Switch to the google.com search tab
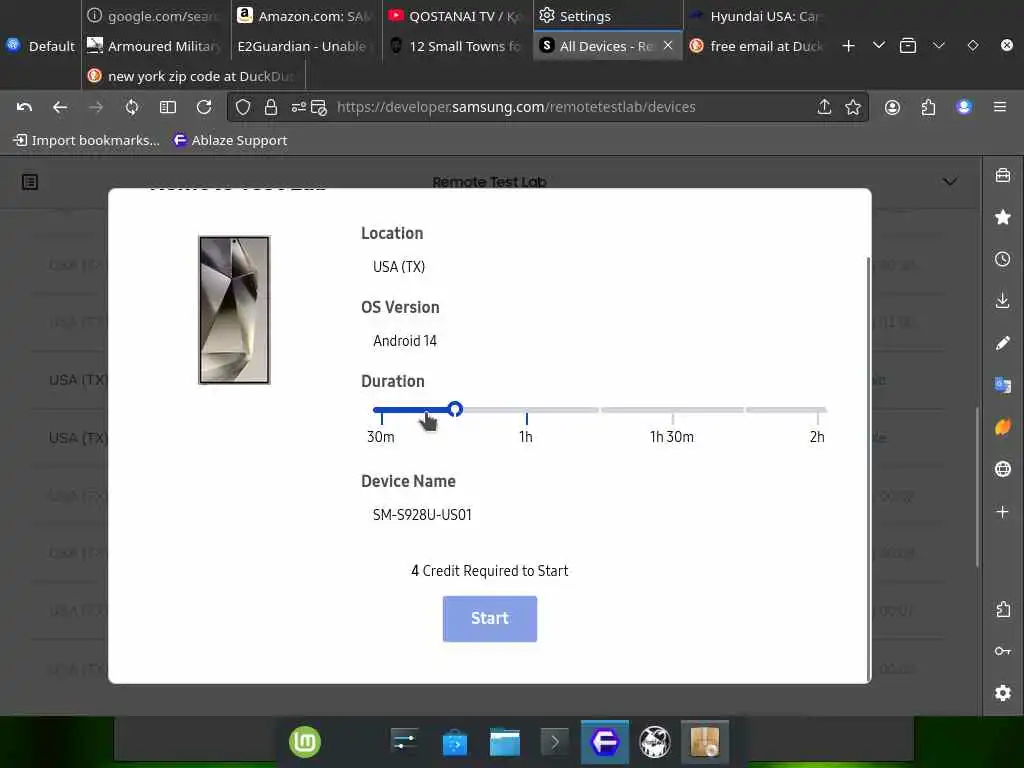Viewport: 1024px width, 768px height. pyautogui.click(x=155, y=16)
